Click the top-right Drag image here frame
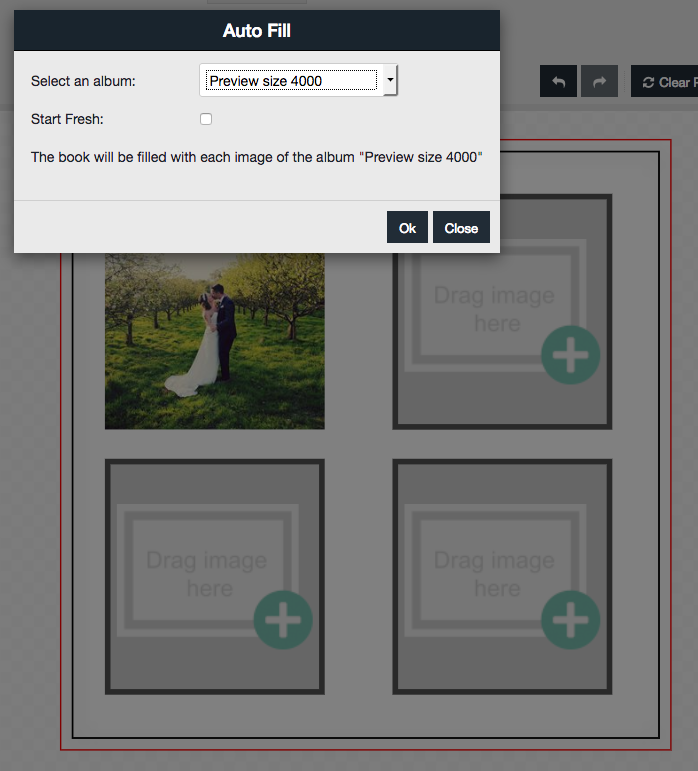 pos(494,310)
